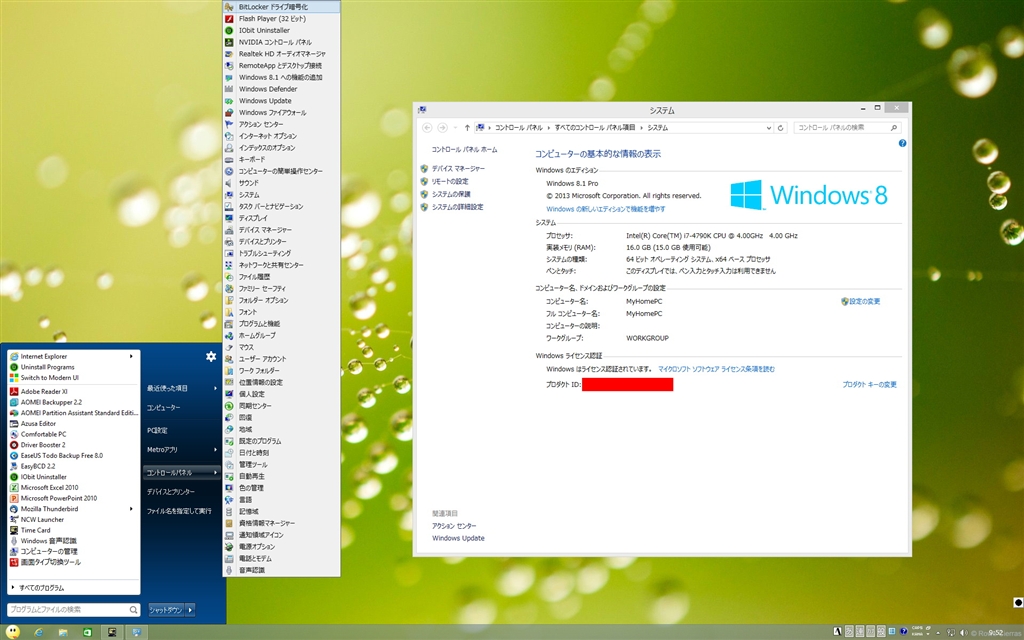Click the Windows Defender icon in list
1024x640 pixels.
pyautogui.click(x=229, y=89)
